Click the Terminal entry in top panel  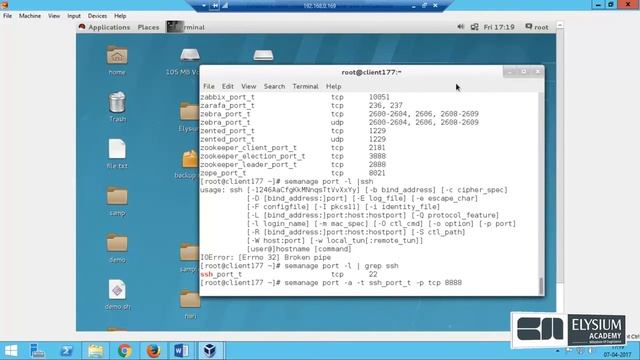pos(186,27)
